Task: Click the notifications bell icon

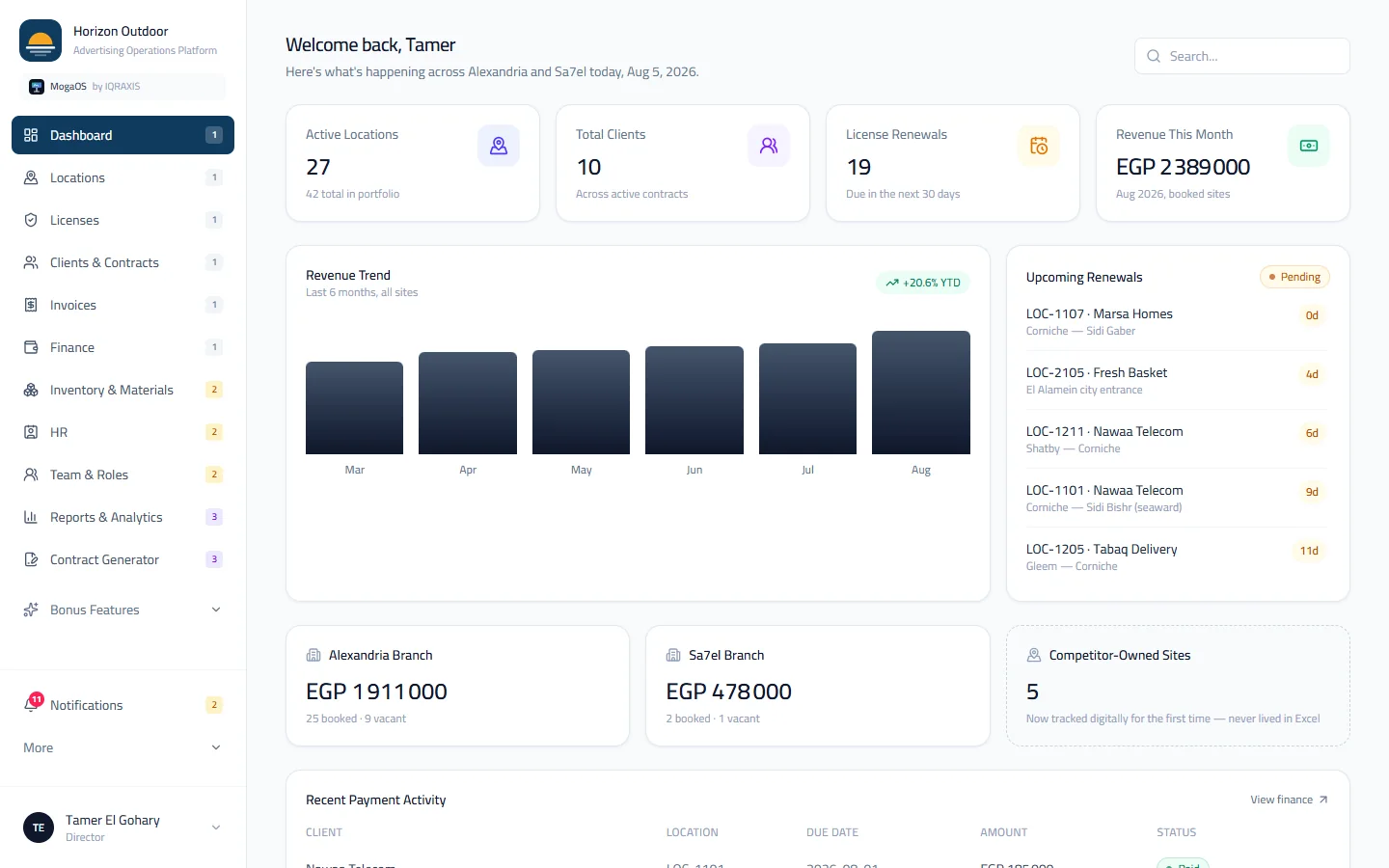Action: pyautogui.click(x=31, y=705)
